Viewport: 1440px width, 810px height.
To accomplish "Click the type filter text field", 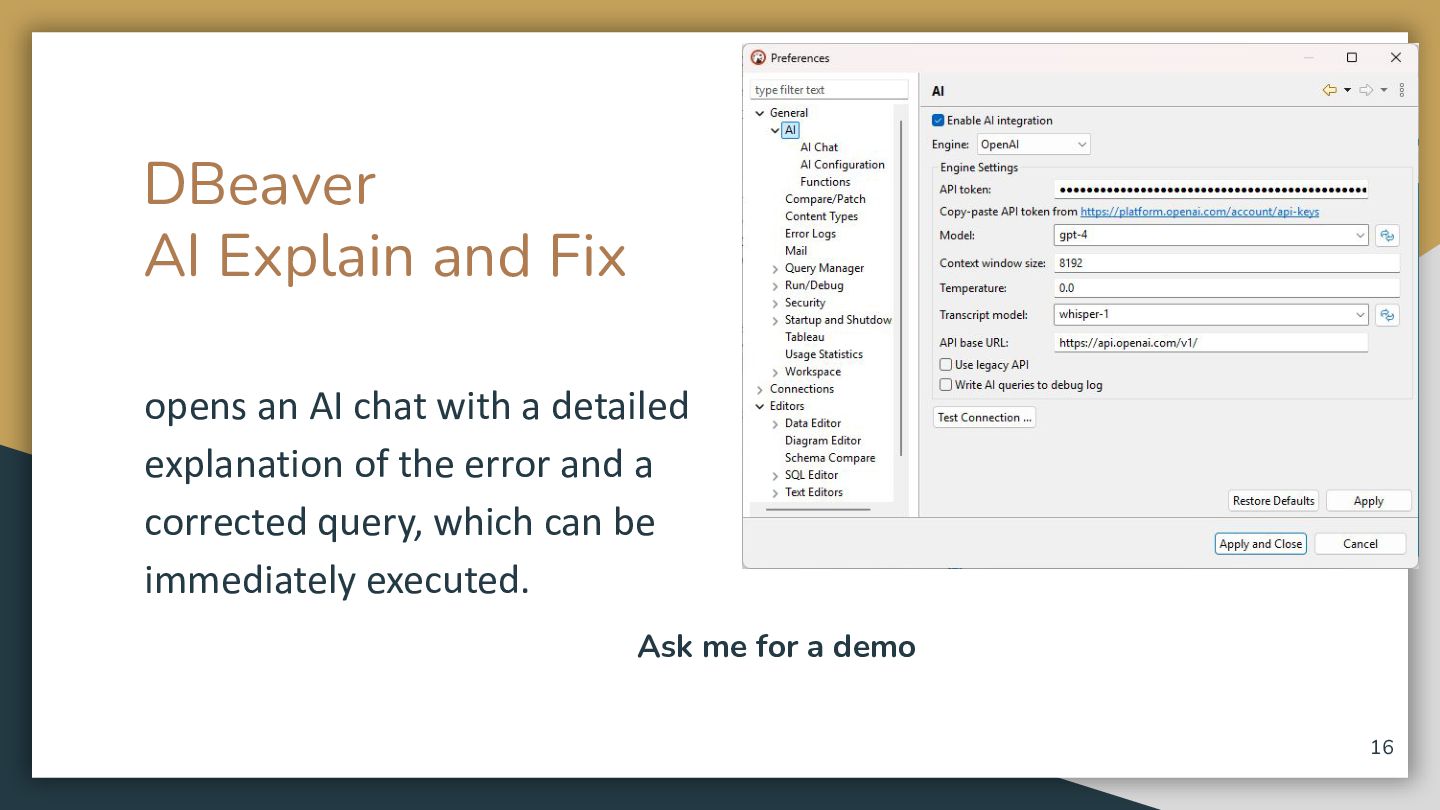I will (829, 90).
